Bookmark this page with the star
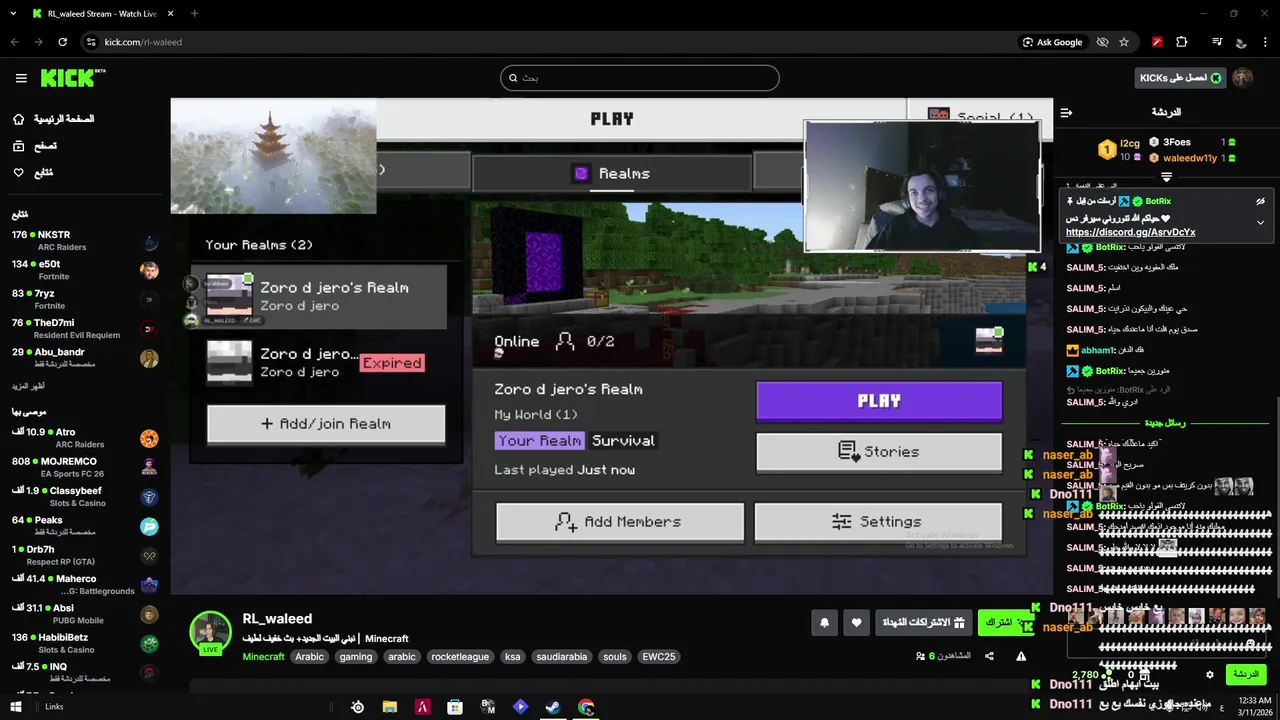This screenshot has height=720, width=1280. click(x=1124, y=42)
